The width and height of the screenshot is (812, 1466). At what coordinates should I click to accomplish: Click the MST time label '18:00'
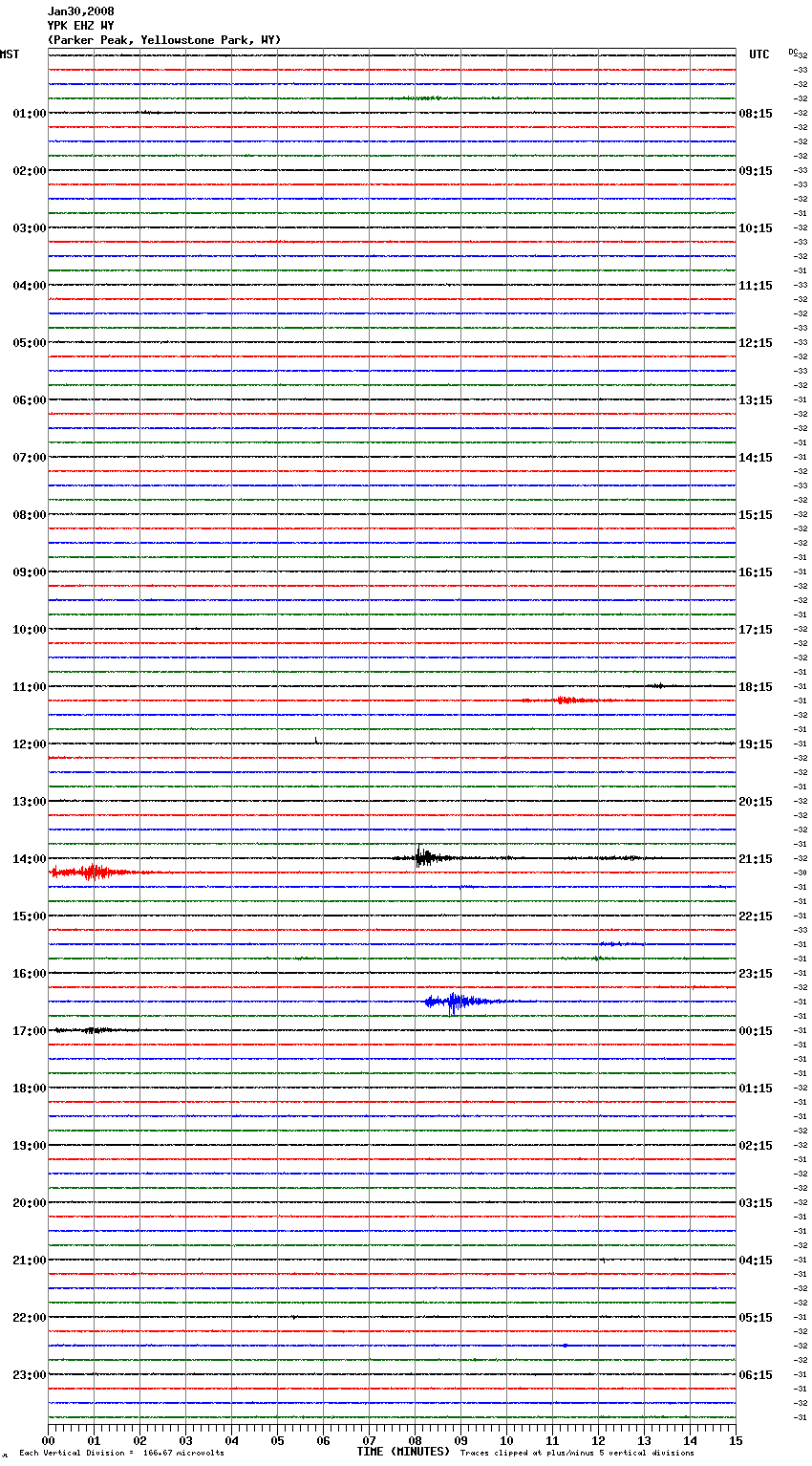(29, 1089)
